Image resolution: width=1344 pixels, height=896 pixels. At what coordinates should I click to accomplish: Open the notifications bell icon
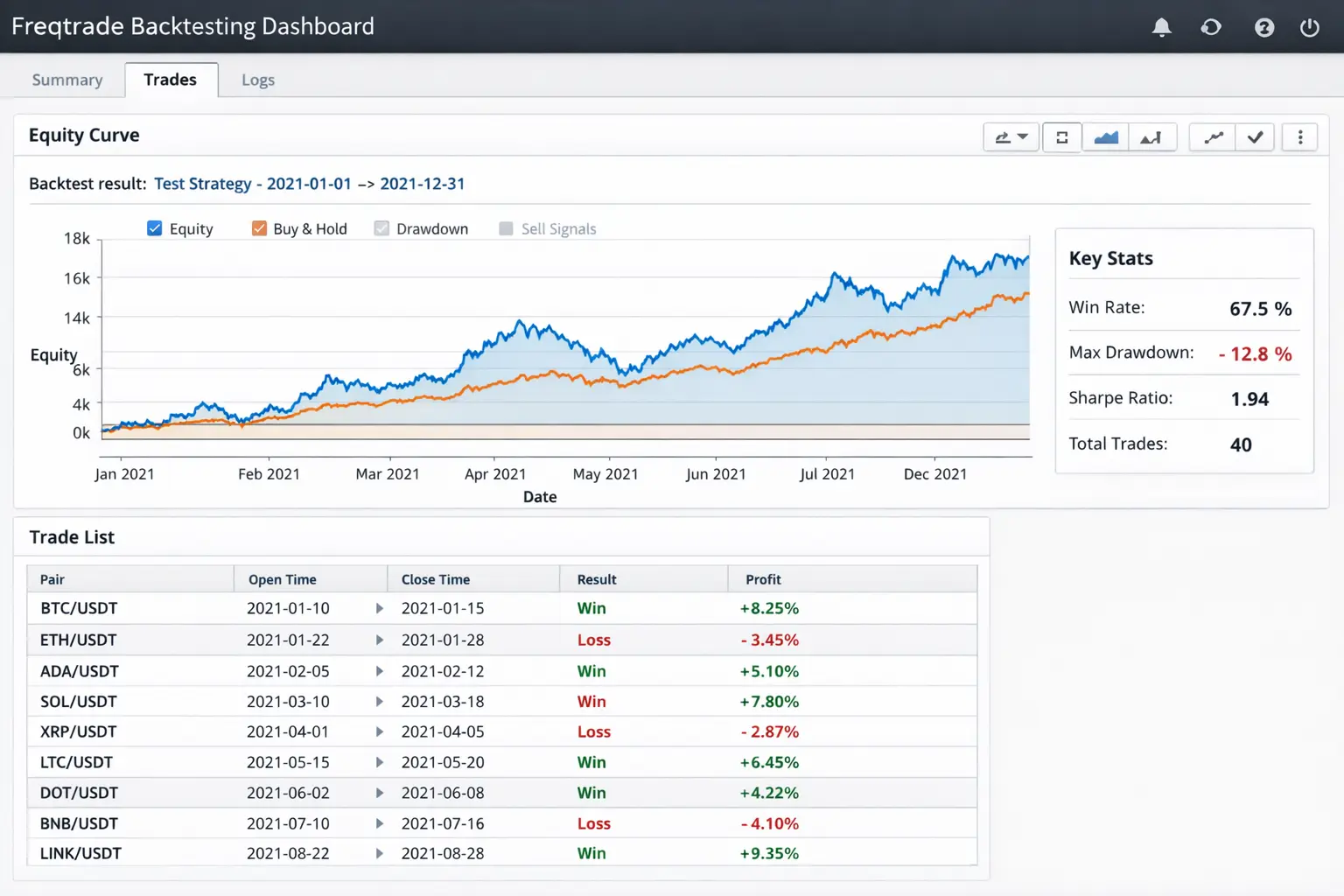tap(1161, 27)
